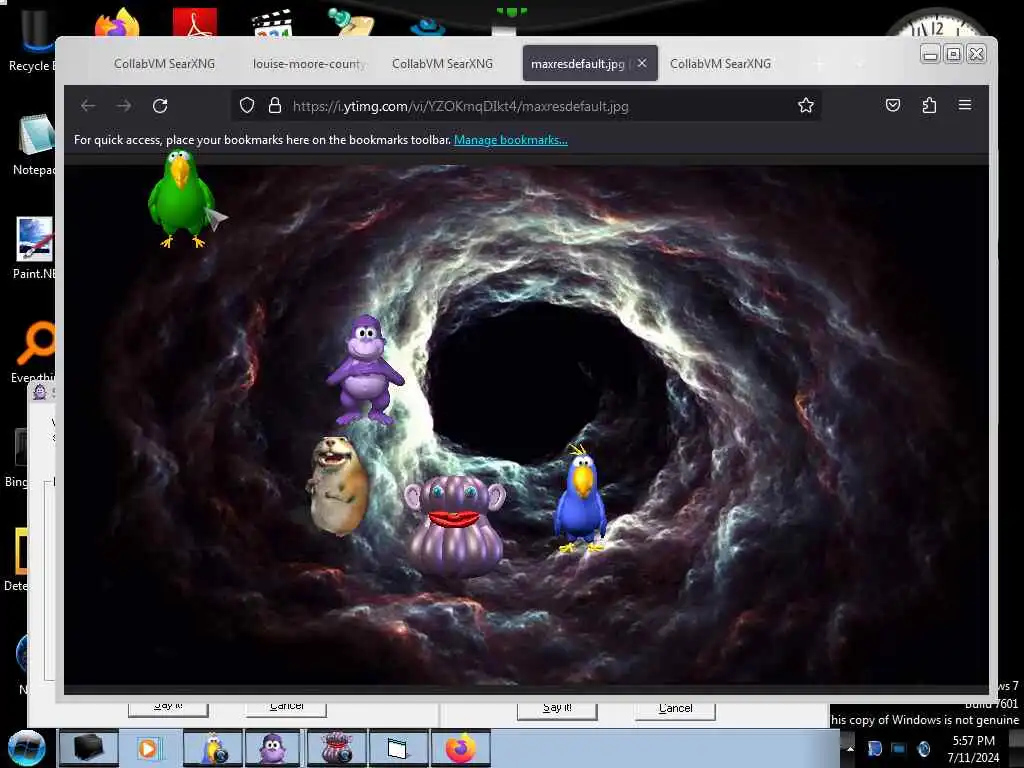Image resolution: width=1024 pixels, height=768 pixels.
Task: Click the green parrot agent character
Action: (x=181, y=198)
